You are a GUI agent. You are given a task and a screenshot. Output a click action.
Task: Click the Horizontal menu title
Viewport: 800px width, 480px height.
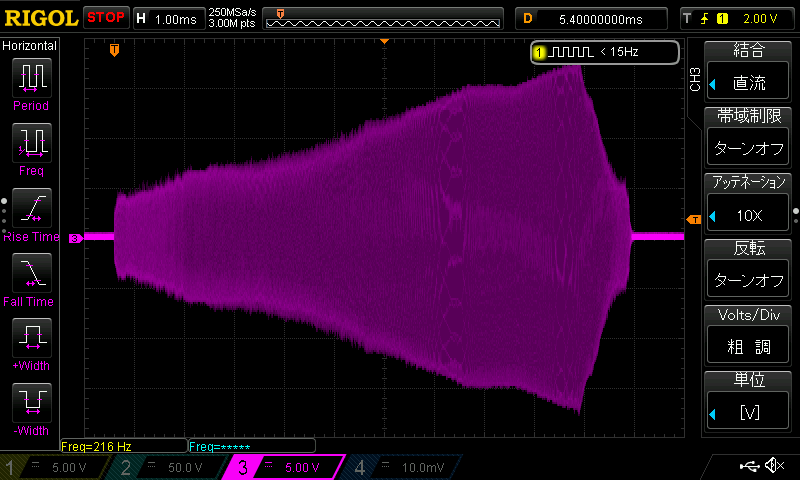30,46
